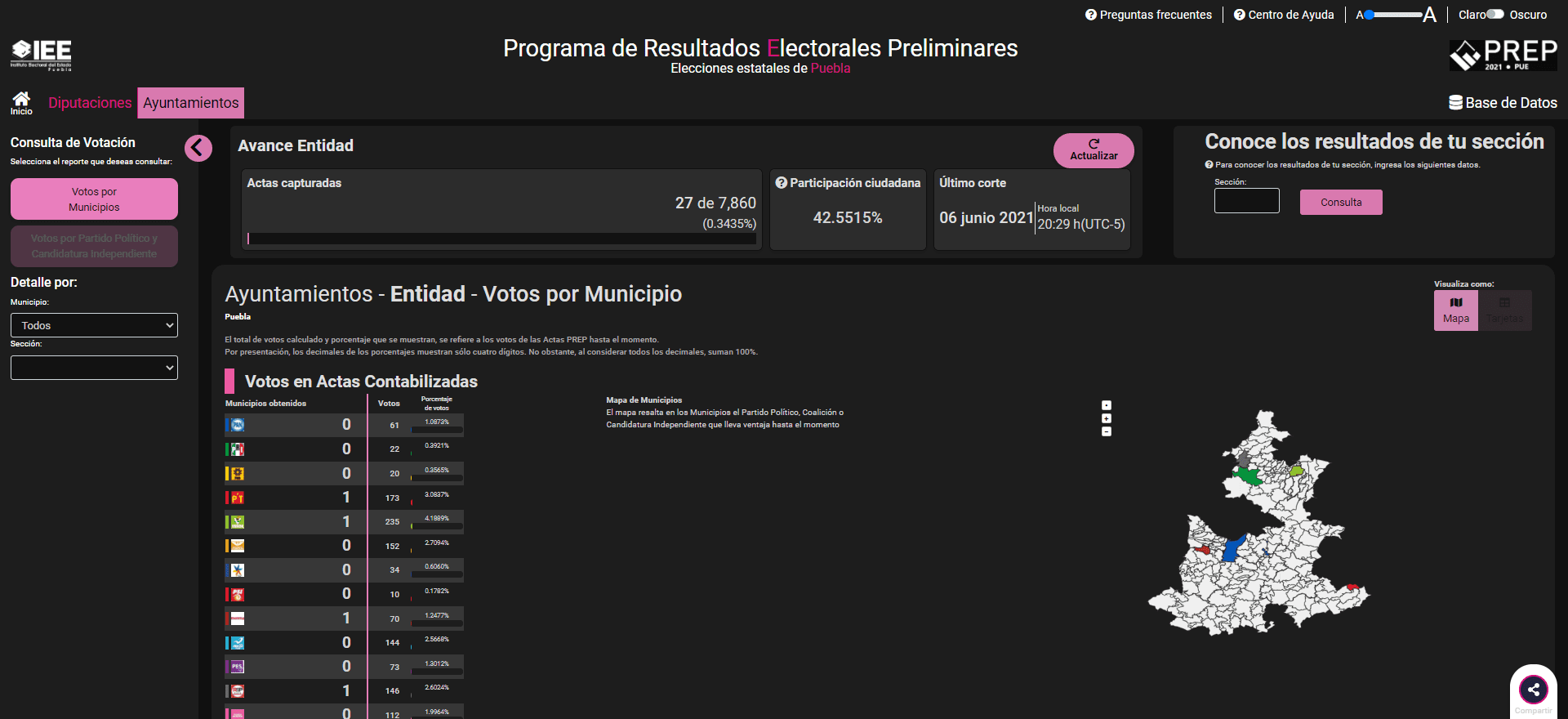Zoom out on the municipalities map

pos(1107,431)
